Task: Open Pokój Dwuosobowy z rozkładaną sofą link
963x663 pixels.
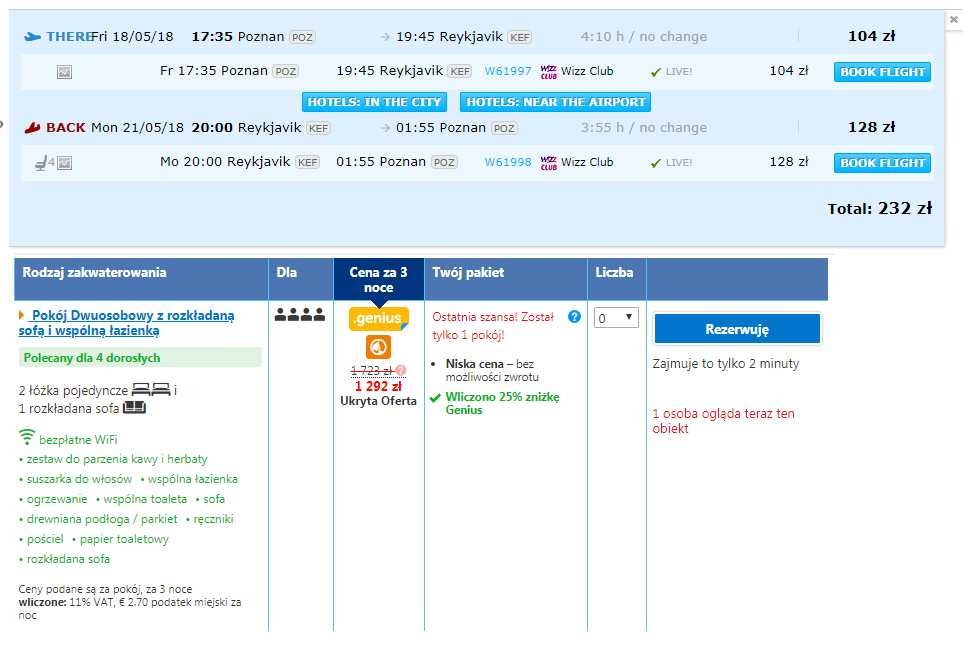Action: [127, 323]
